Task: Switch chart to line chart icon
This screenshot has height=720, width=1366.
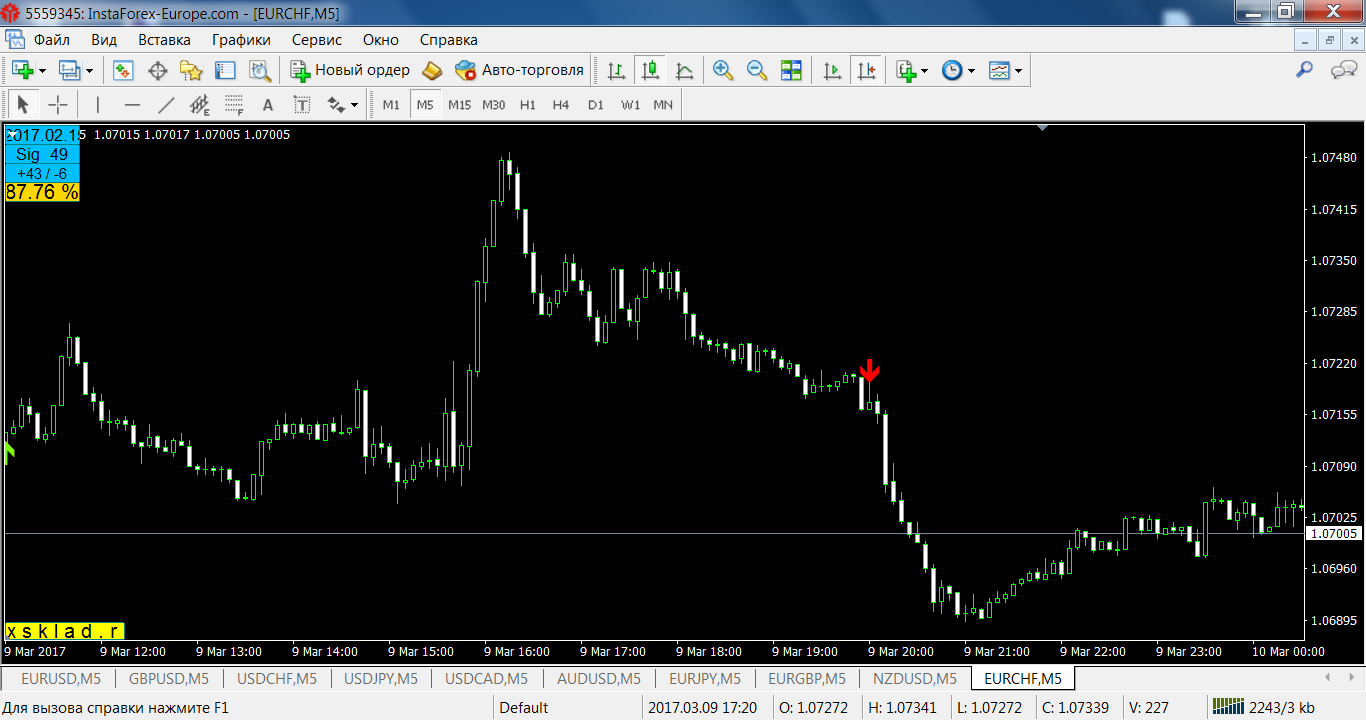Action: point(685,70)
